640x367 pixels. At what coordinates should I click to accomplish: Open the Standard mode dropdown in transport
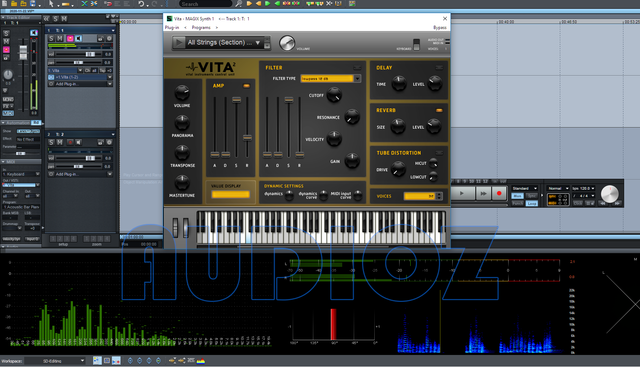525,188
